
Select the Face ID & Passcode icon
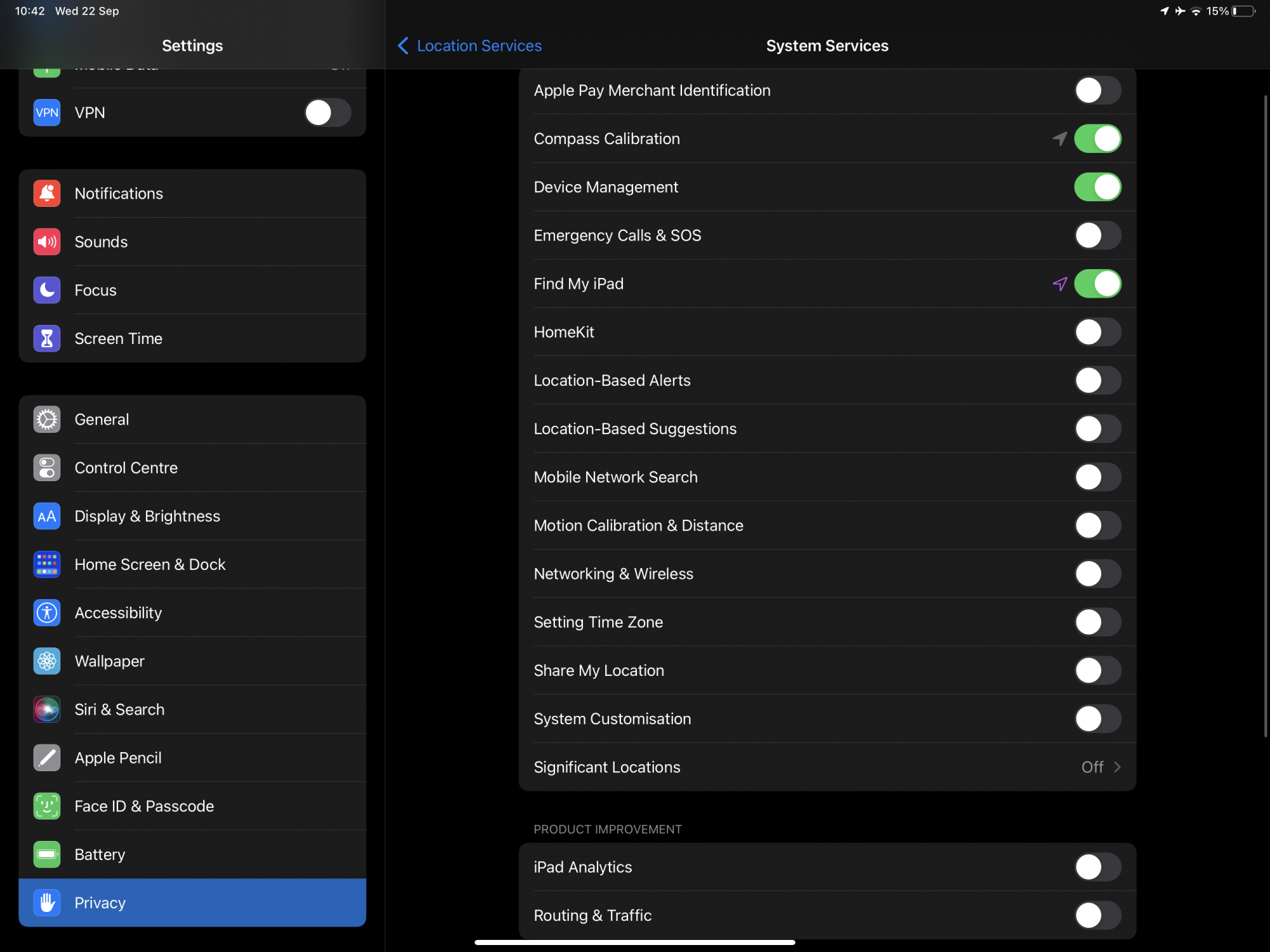(x=47, y=806)
